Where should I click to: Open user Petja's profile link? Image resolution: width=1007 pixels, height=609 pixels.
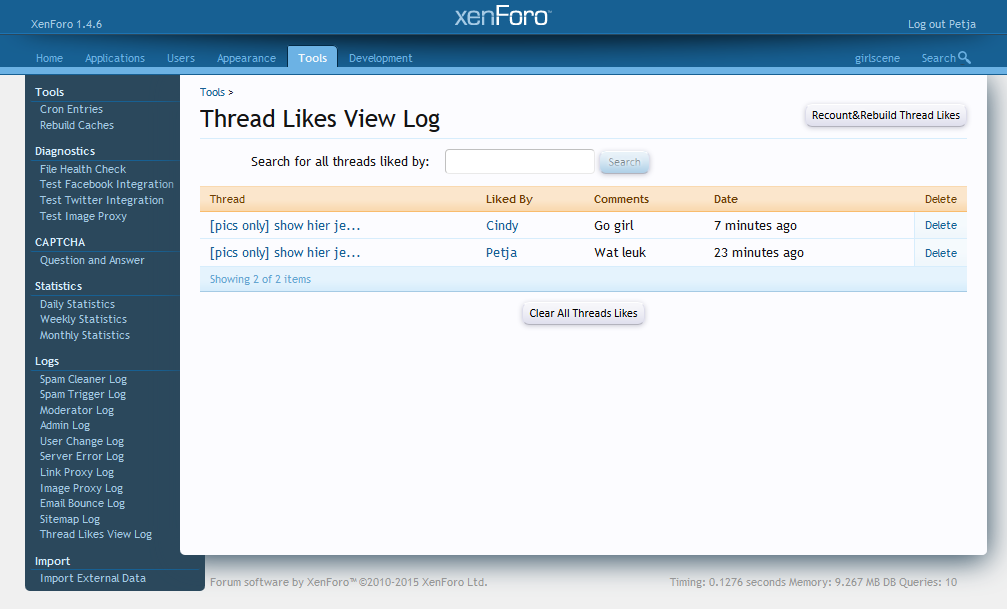click(501, 252)
